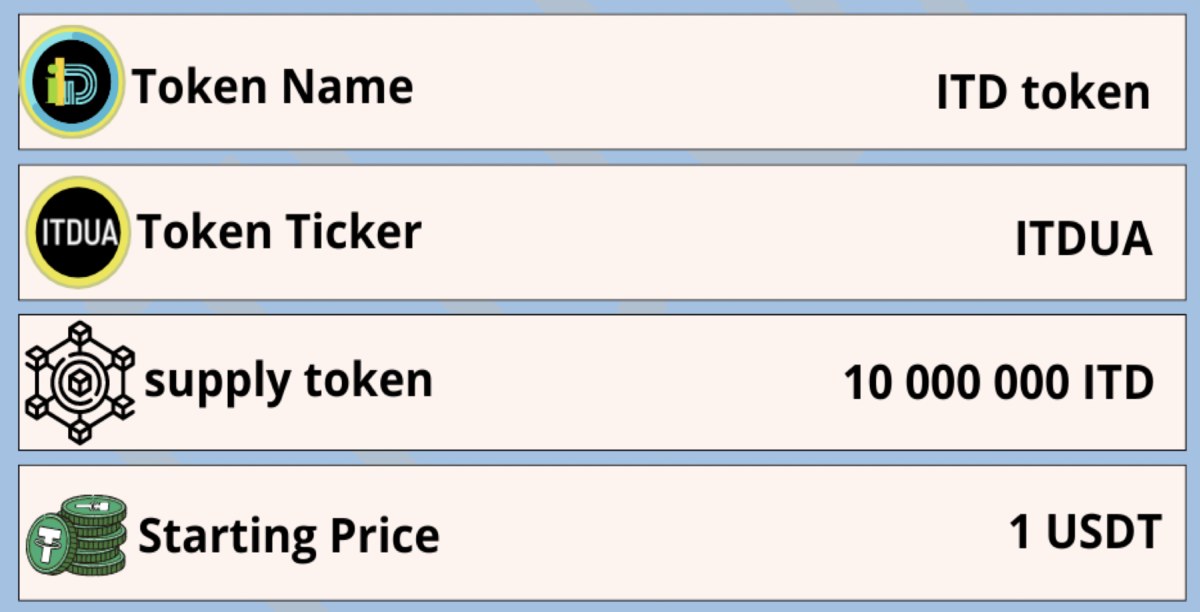Select the Token Ticker label
This screenshot has height=612, width=1200.
(x=279, y=232)
